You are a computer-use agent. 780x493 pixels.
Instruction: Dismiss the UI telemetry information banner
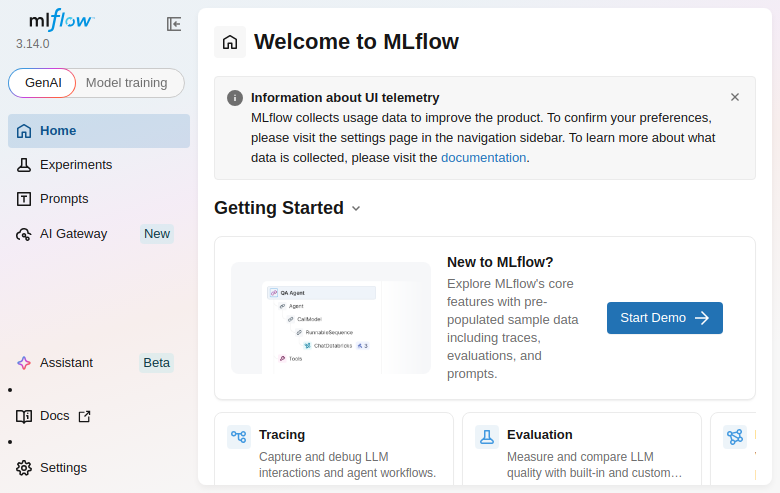735,97
